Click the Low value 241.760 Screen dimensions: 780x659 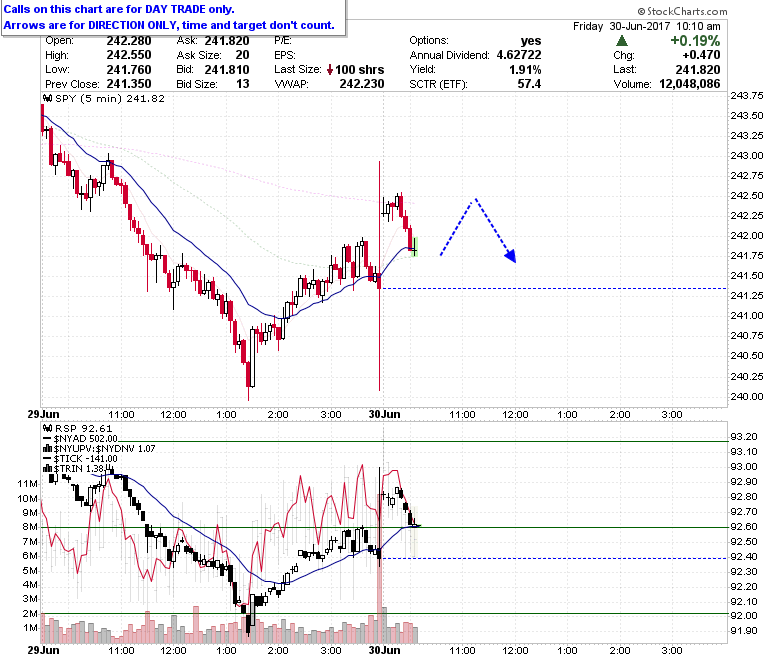tap(129, 70)
